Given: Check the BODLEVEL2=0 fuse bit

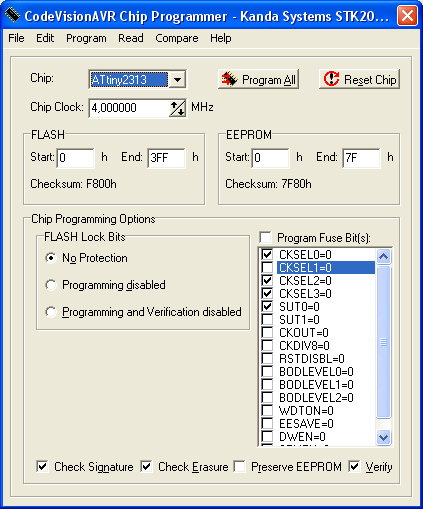Looking at the screenshot, I should [x=267, y=397].
